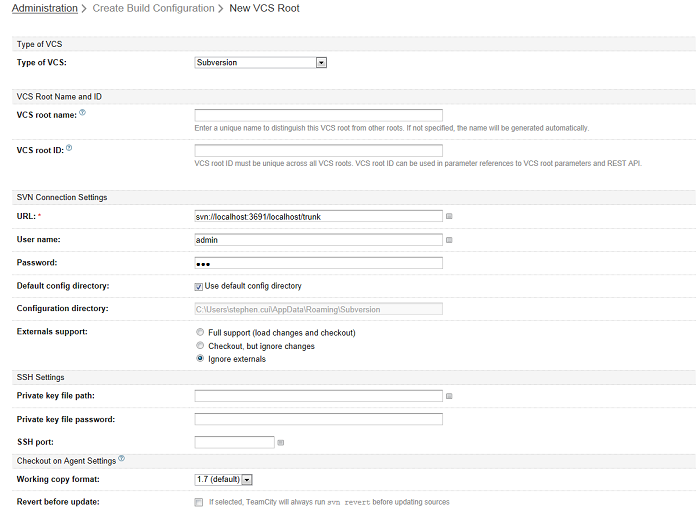Focus the VCS root ID text box

tap(318, 150)
